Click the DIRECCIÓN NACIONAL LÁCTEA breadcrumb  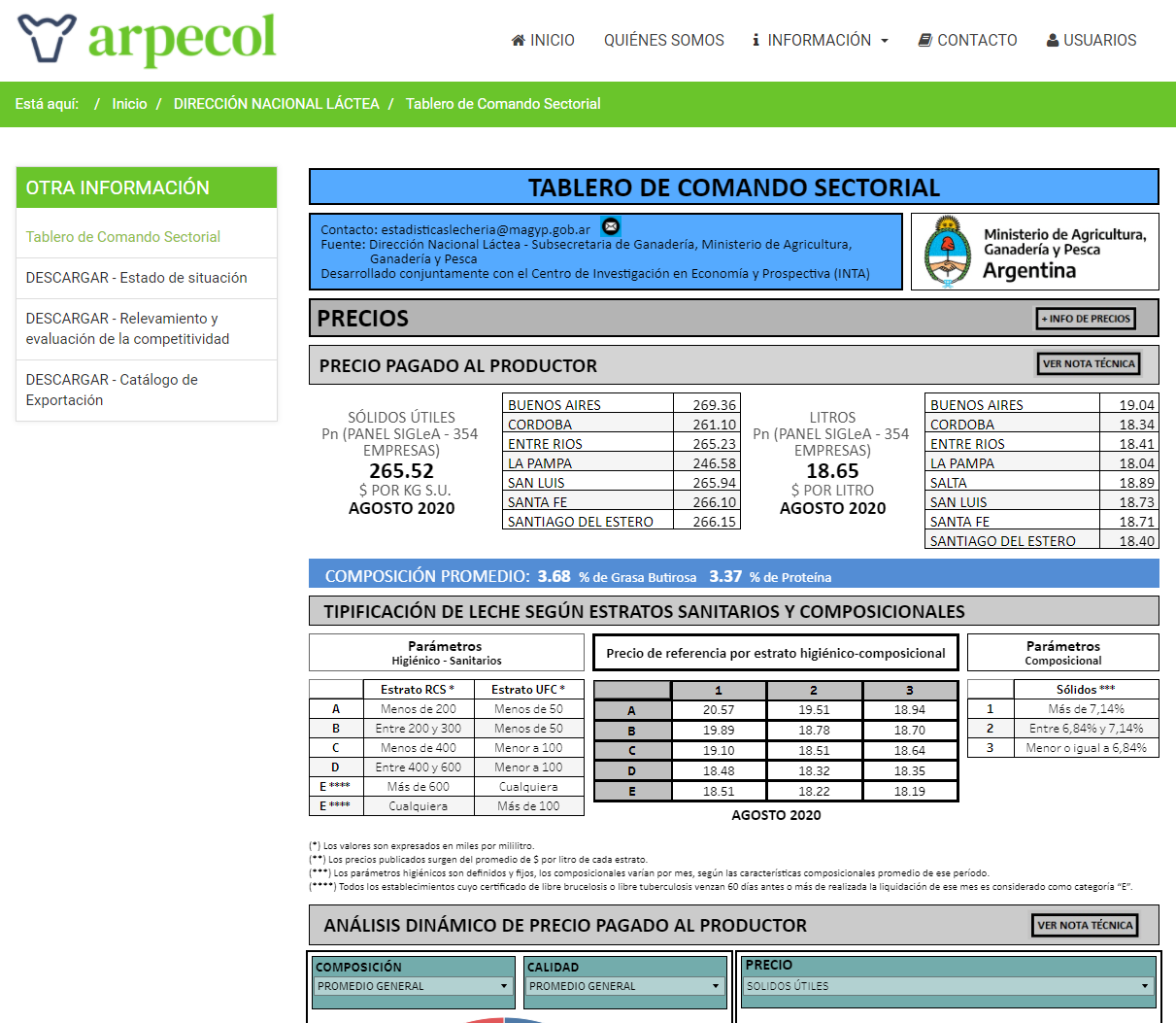click(x=277, y=104)
